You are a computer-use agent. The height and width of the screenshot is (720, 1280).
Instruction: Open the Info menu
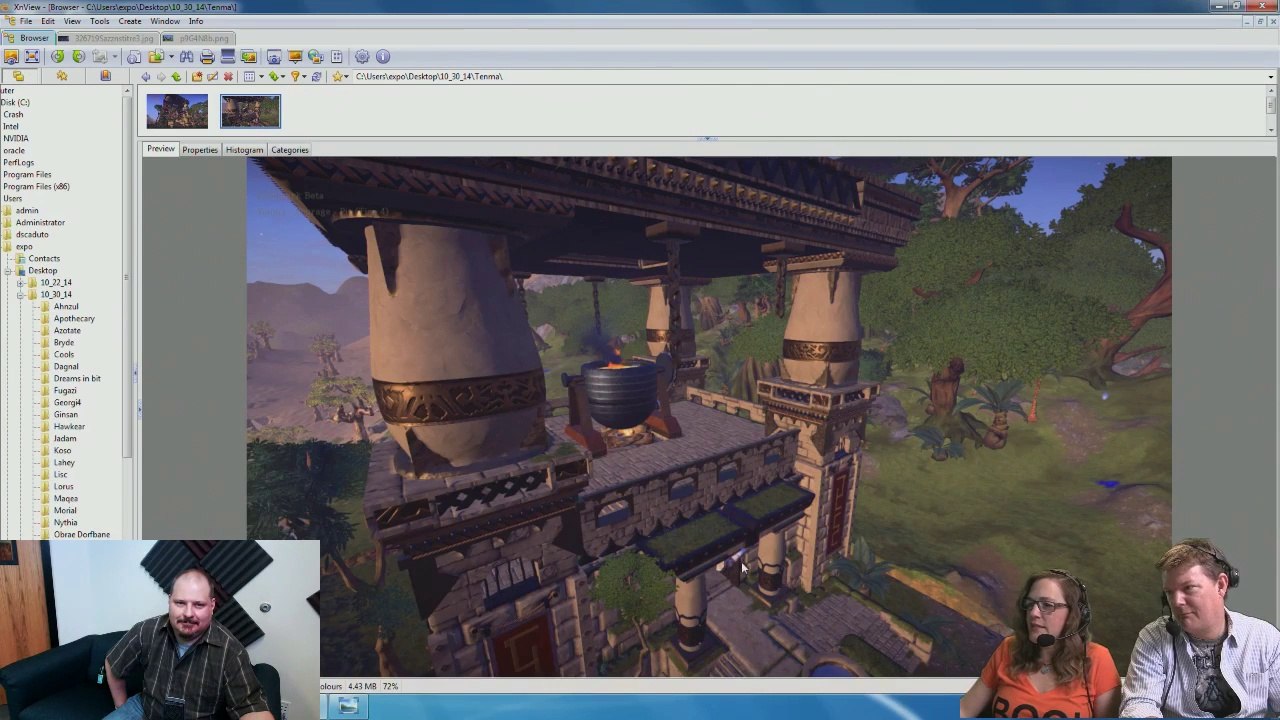(x=196, y=21)
